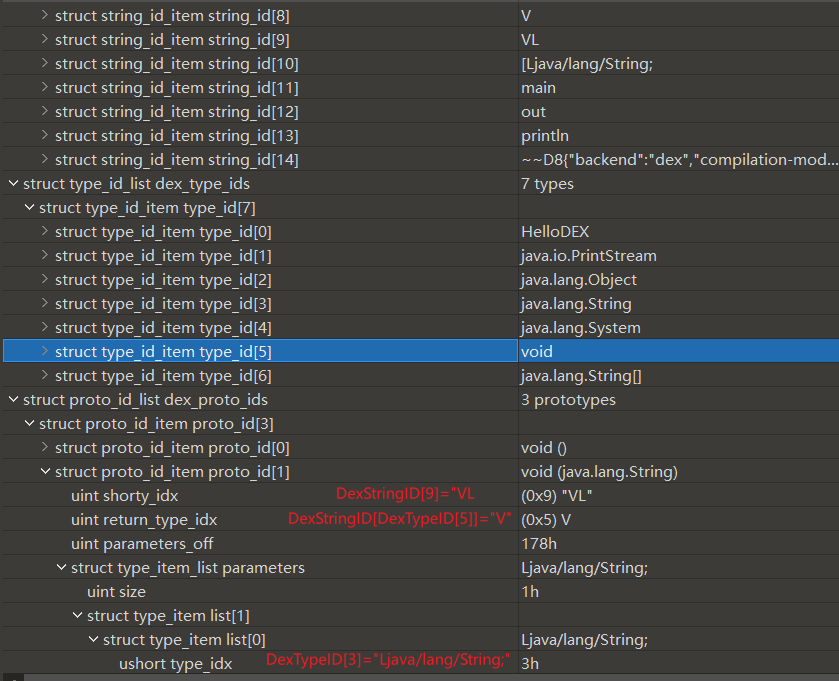Select the uint return_type_idx row
The image size is (839, 681).
tap(144, 520)
